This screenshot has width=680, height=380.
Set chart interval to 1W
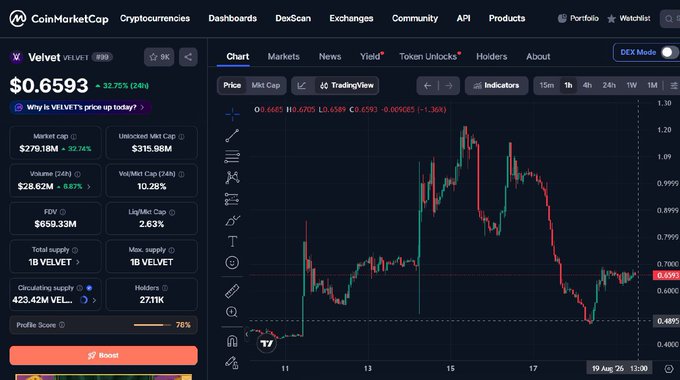point(631,85)
